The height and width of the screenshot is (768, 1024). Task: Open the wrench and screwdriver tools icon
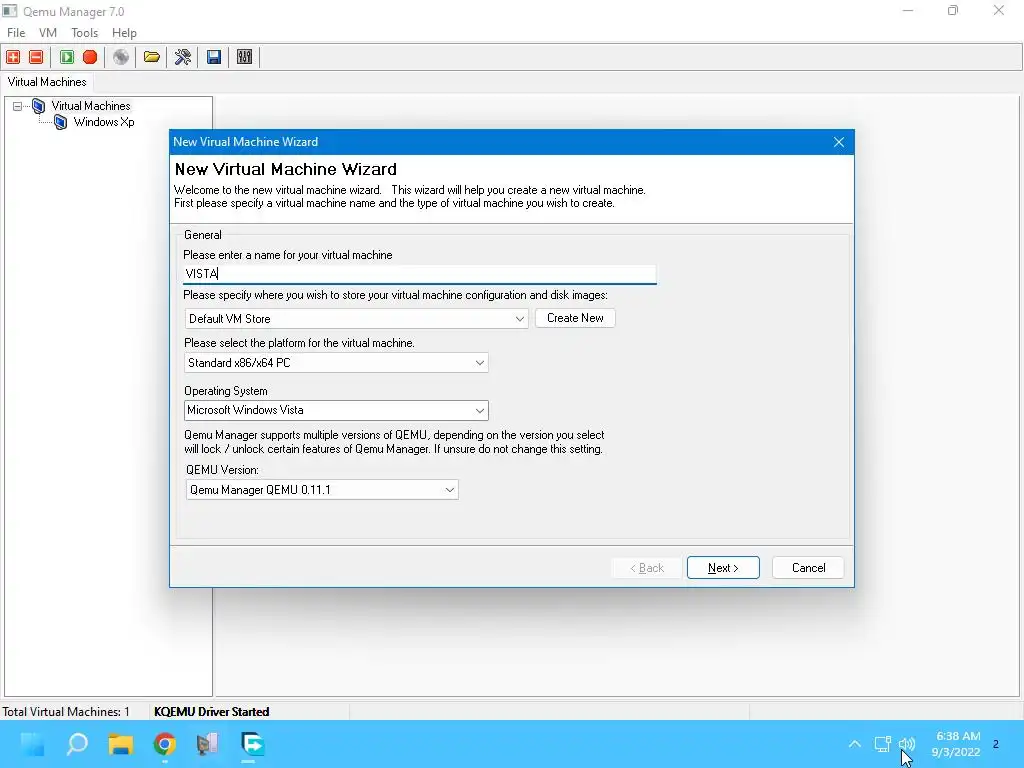[183, 57]
